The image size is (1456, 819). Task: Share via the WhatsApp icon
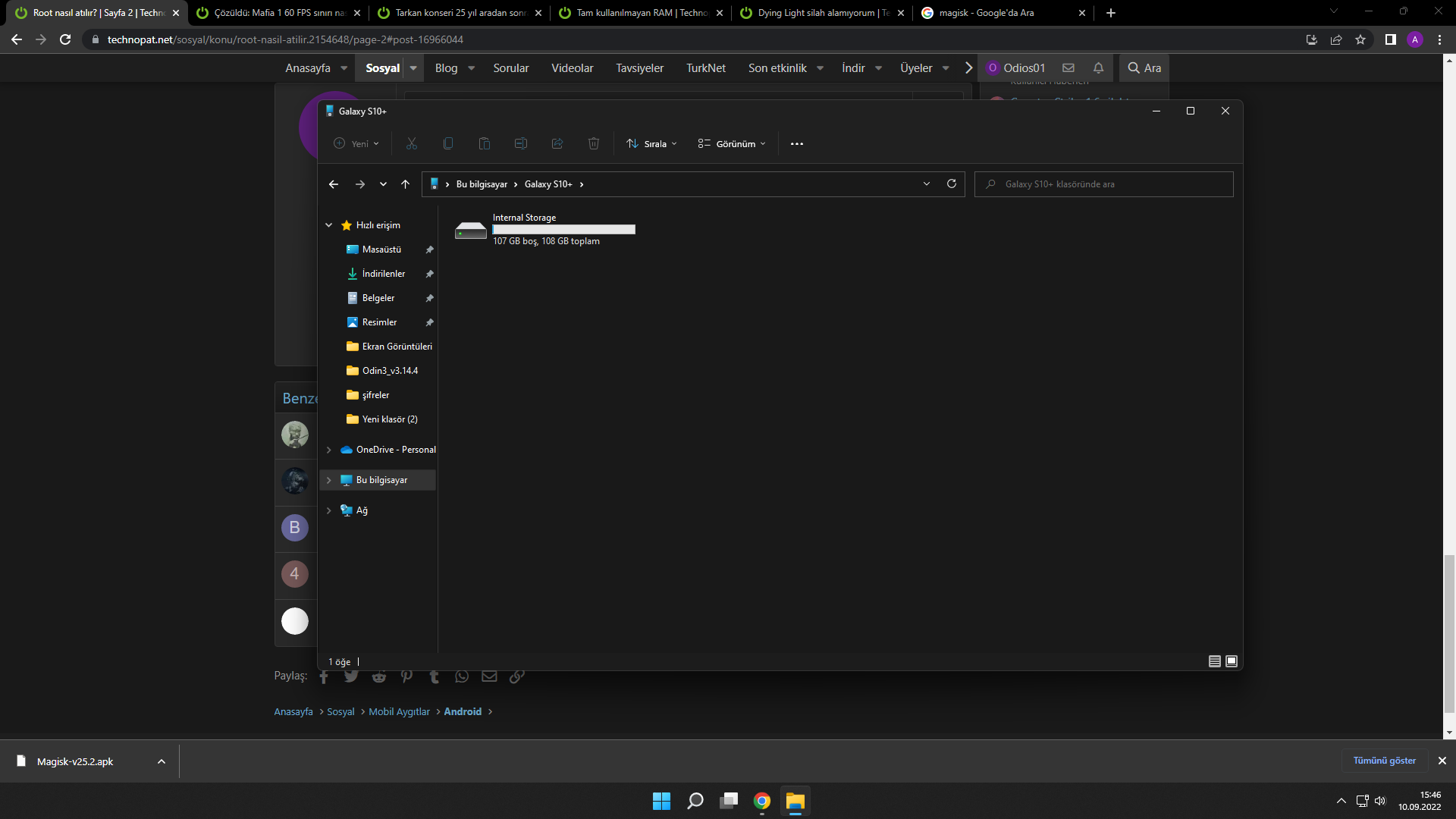[x=462, y=676]
